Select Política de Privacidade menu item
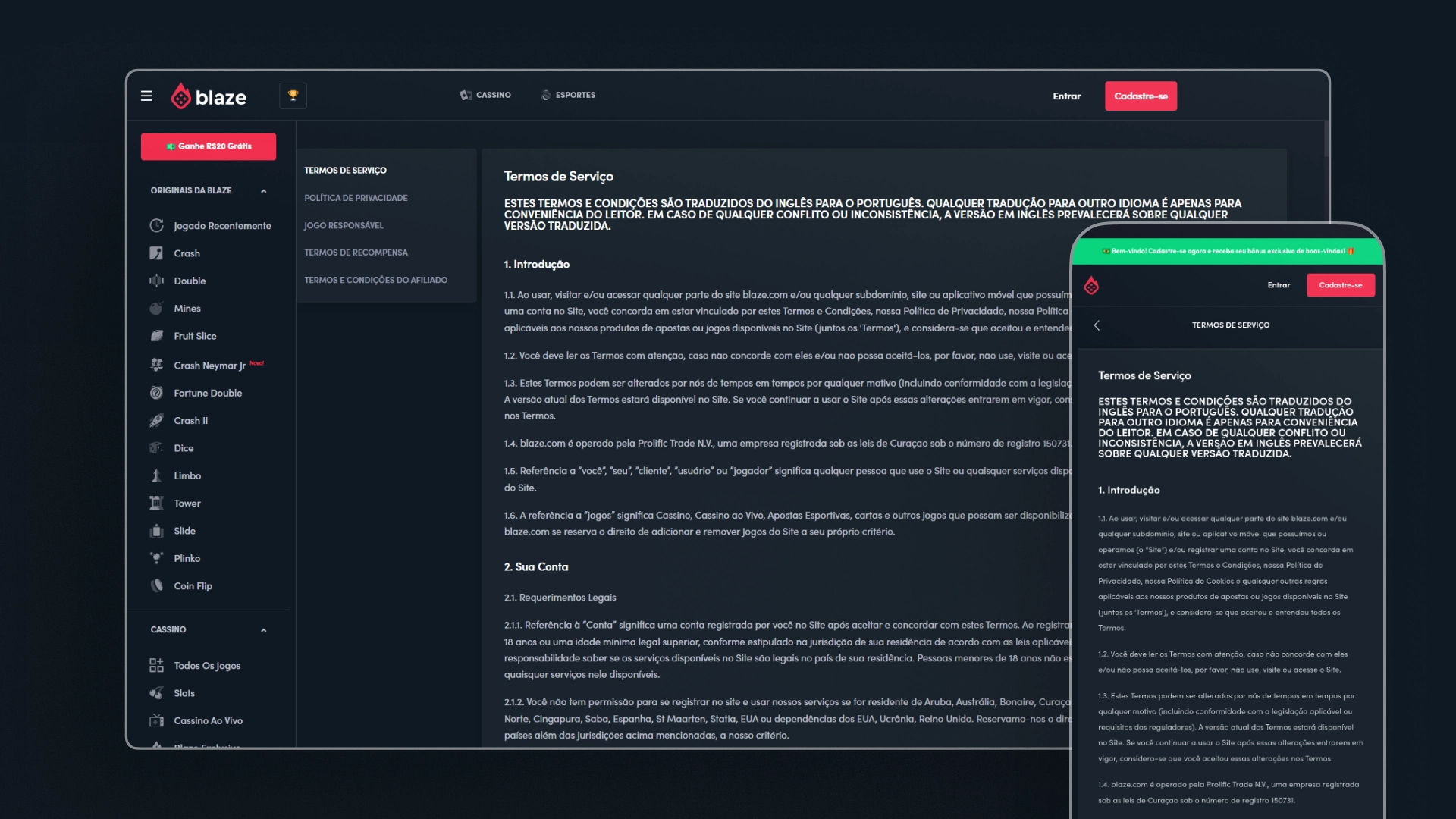Image resolution: width=1456 pixels, height=819 pixels. coord(356,198)
